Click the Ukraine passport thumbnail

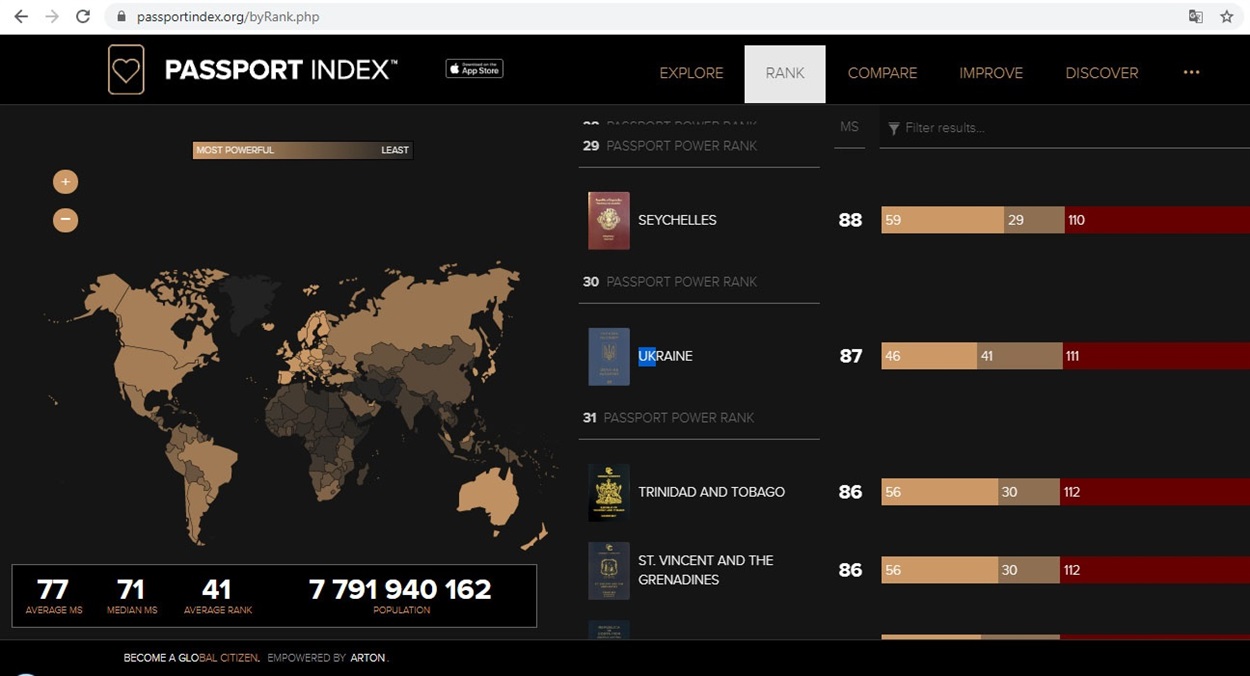609,356
